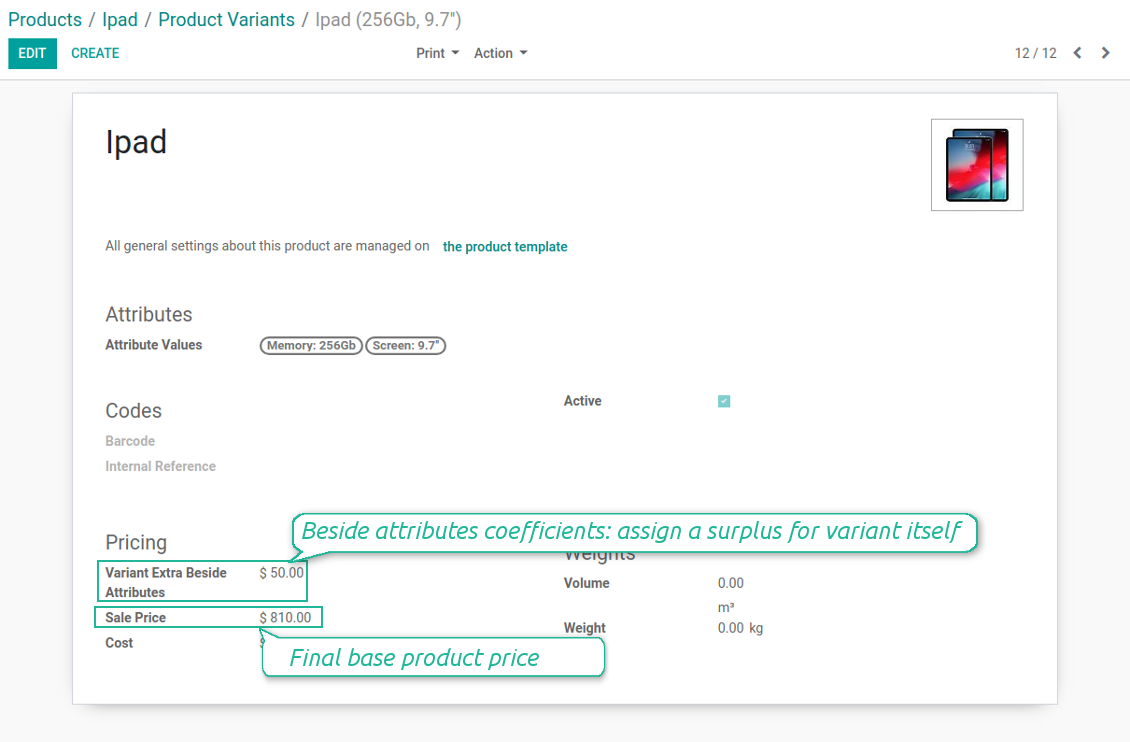This screenshot has width=1130, height=742.
Task: Click the Variant Extra value $ 50.00
Action: pos(282,573)
